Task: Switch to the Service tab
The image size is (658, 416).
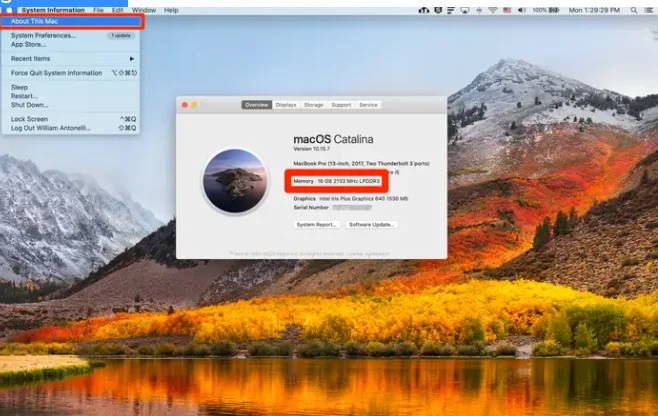Action: pos(368,105)
